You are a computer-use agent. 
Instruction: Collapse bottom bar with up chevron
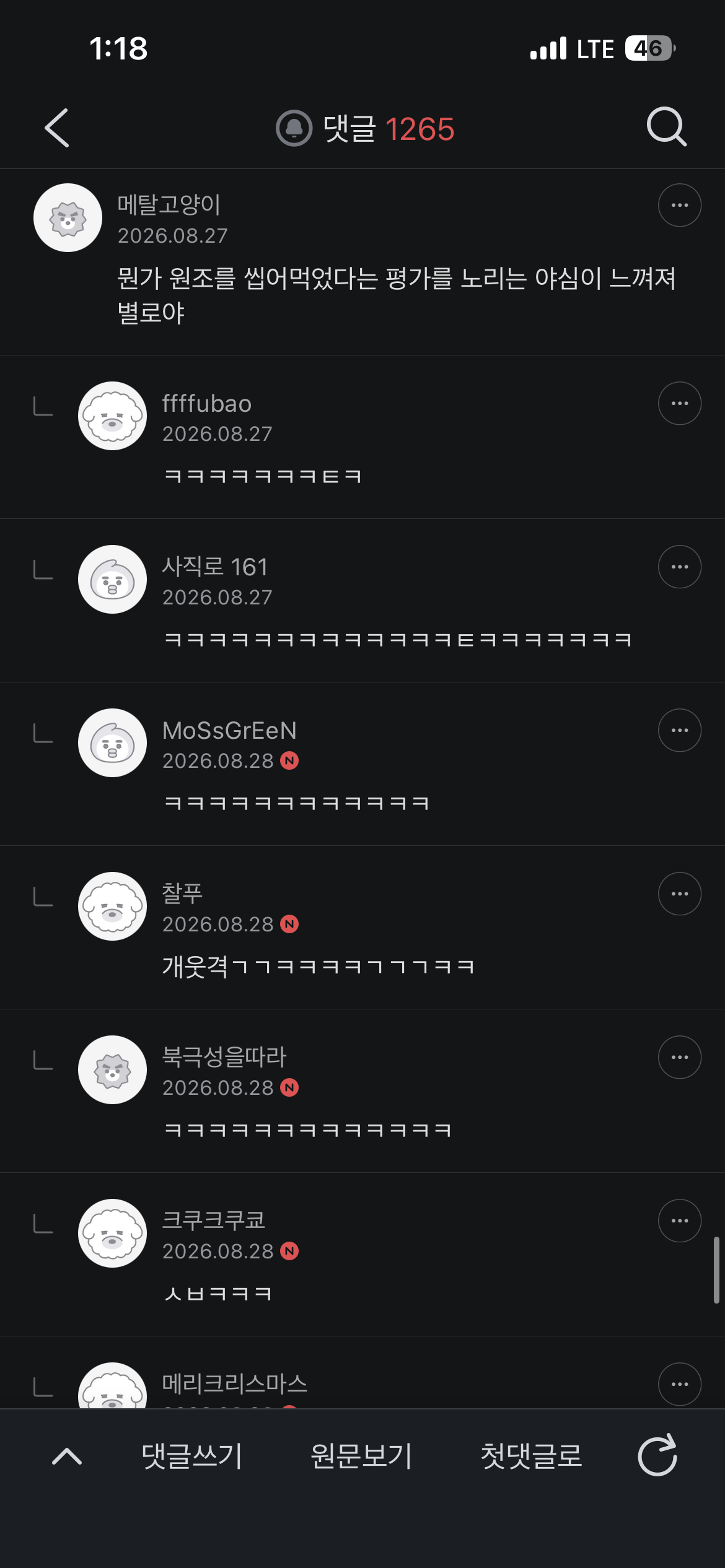[67, 1456]
